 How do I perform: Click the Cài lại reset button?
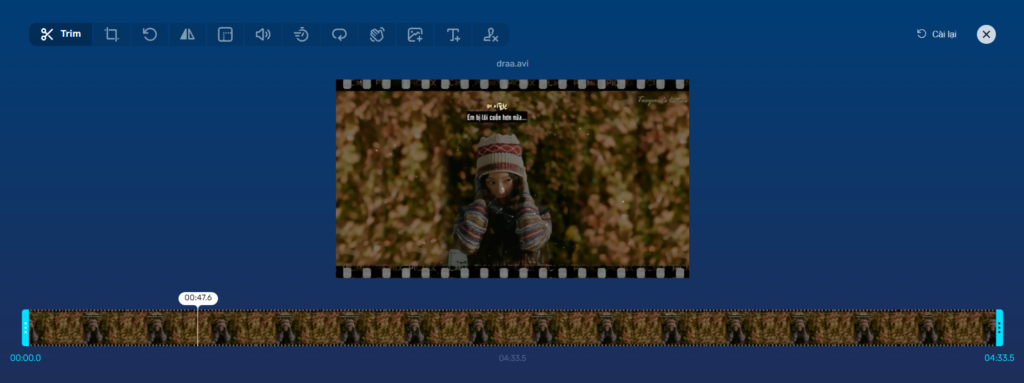pos(936,34)
